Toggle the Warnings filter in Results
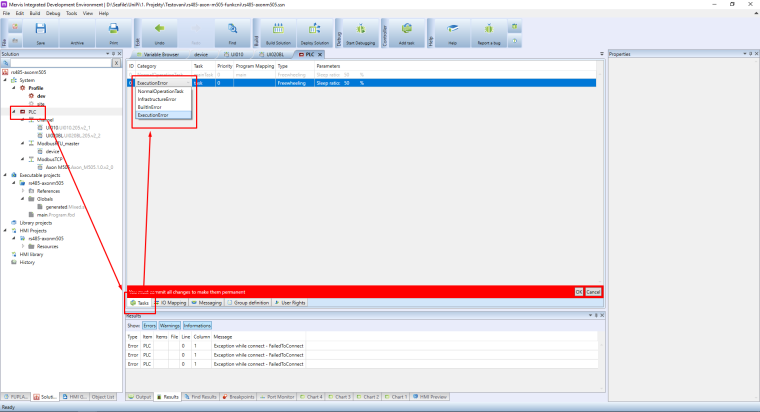The image size is (760, 412). tap(169, 325)
